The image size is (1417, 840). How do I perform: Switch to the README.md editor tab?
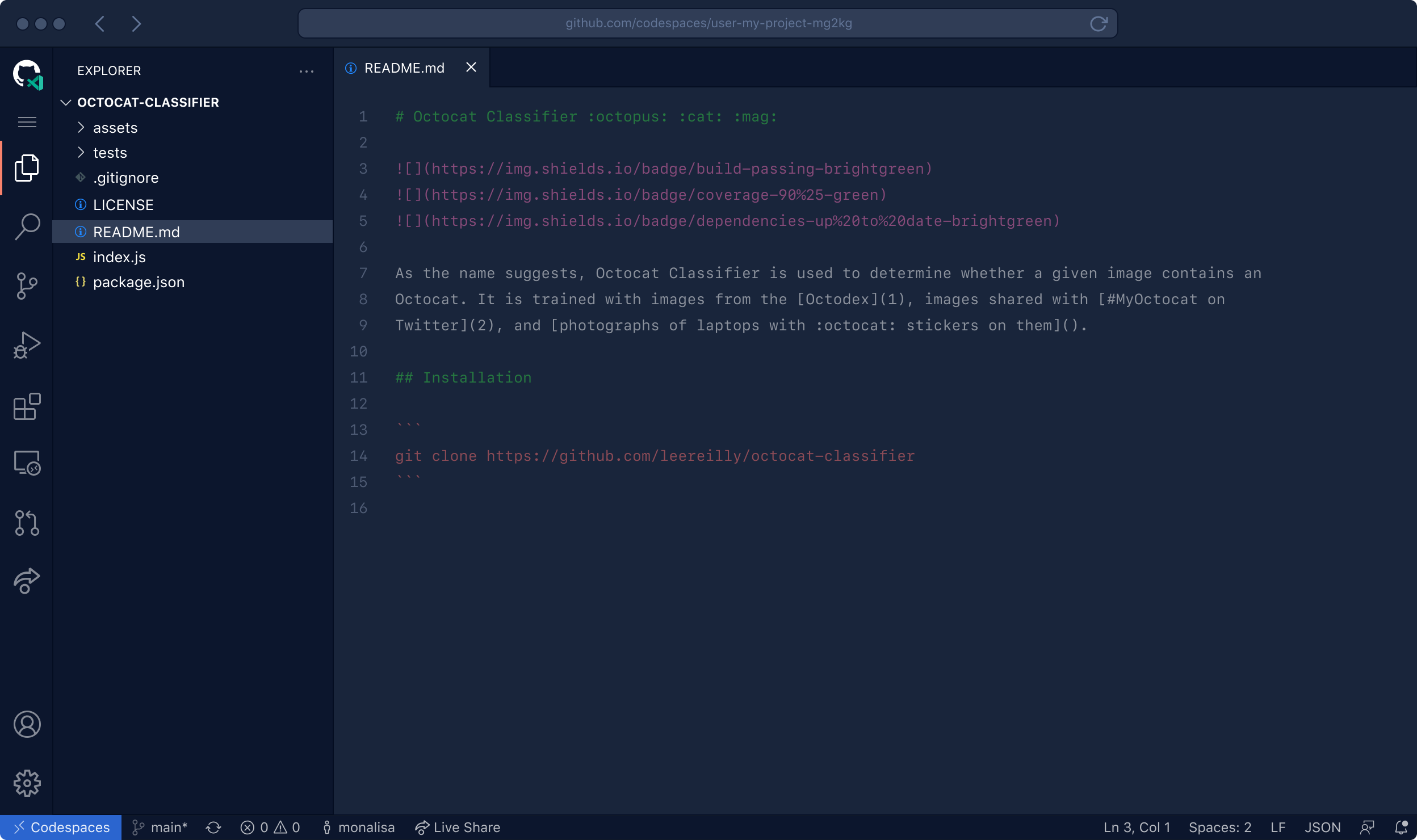click(x=404, y=68)
